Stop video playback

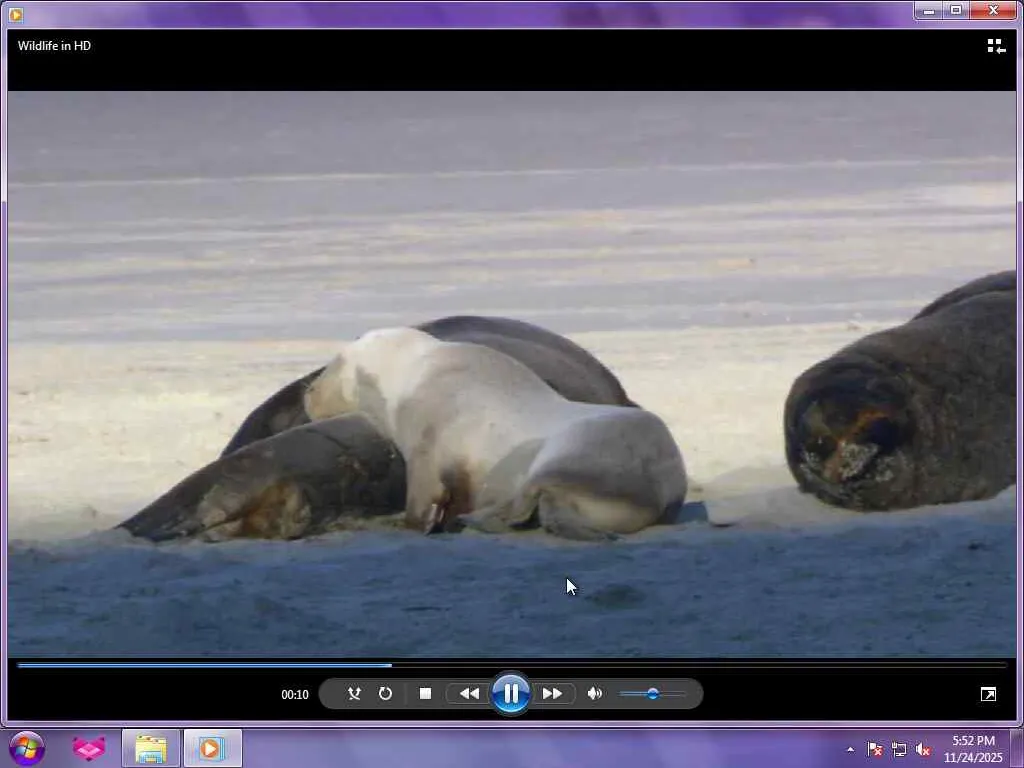pyautogui.click(x=425, y=693)
